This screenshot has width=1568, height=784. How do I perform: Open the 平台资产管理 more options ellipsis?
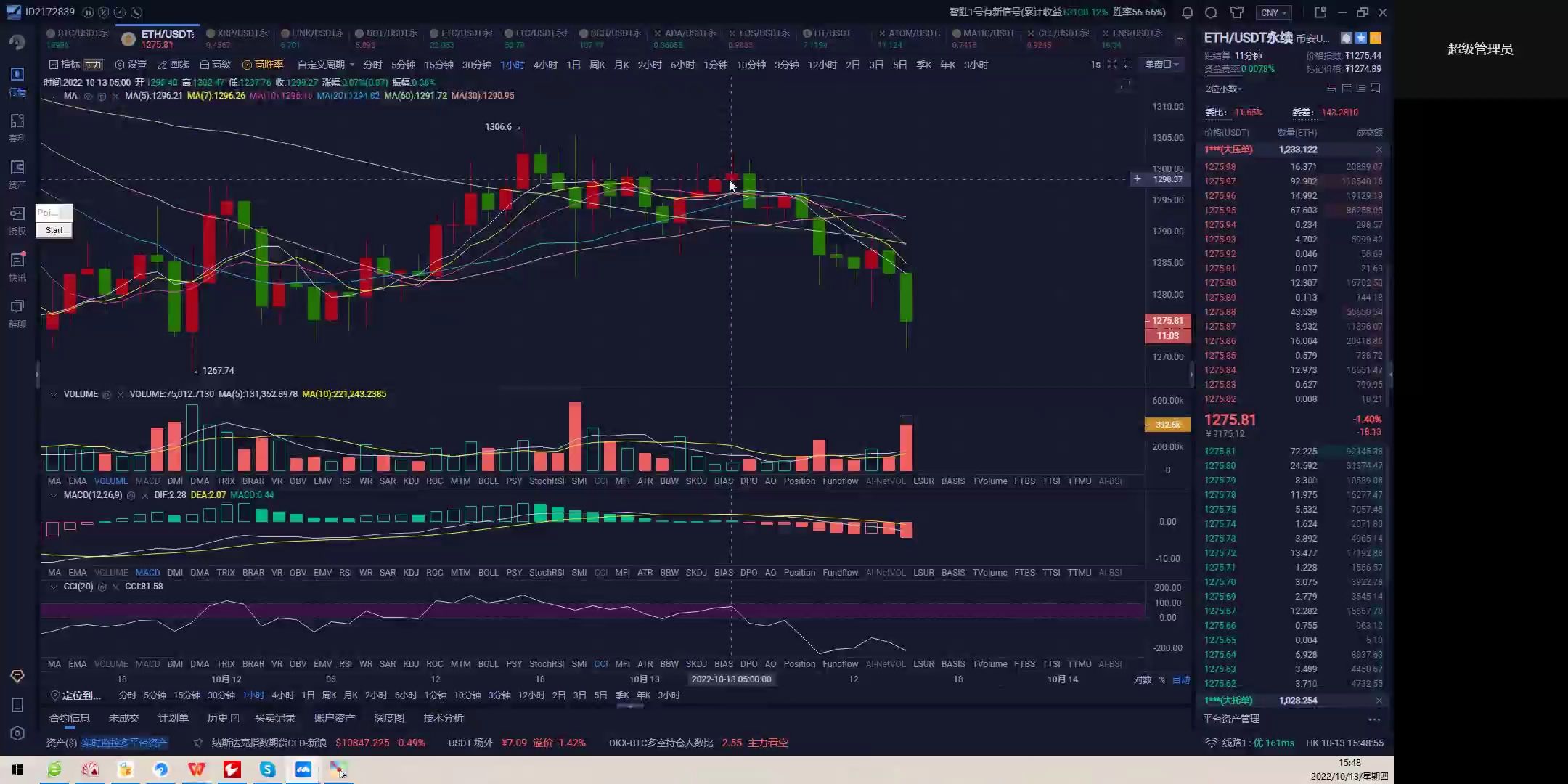(1373, 719)
